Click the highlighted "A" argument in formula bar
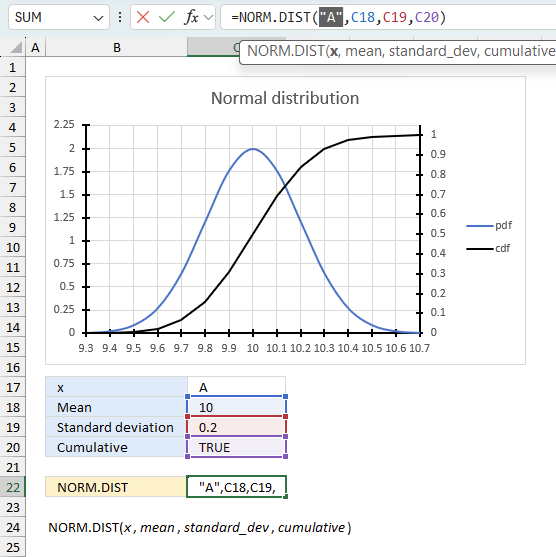This screenshot has width=556, height=557. (330, 17)
